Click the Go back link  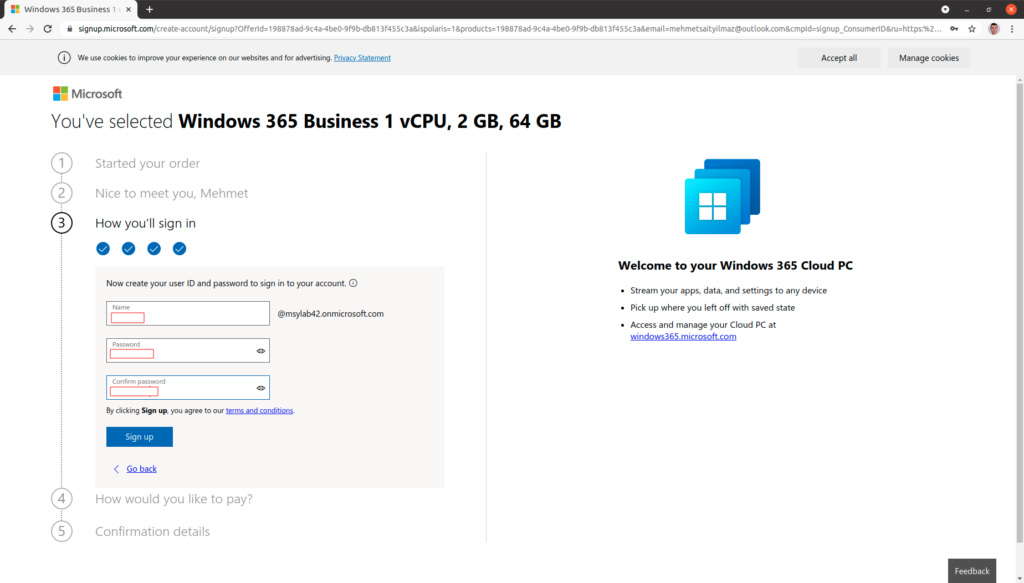click(142, 469)
